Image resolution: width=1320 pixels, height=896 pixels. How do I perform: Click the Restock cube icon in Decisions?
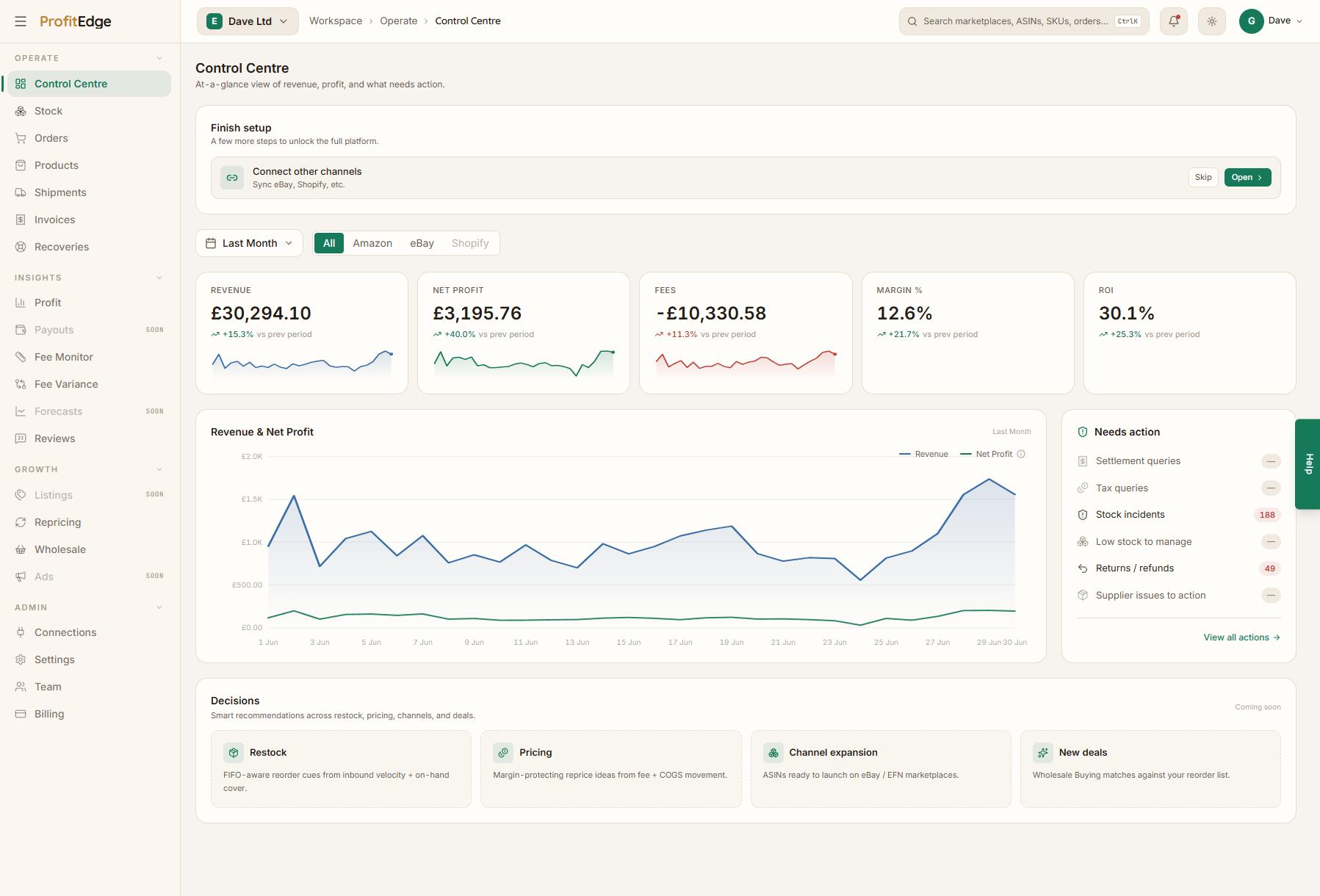click(234, 753)
